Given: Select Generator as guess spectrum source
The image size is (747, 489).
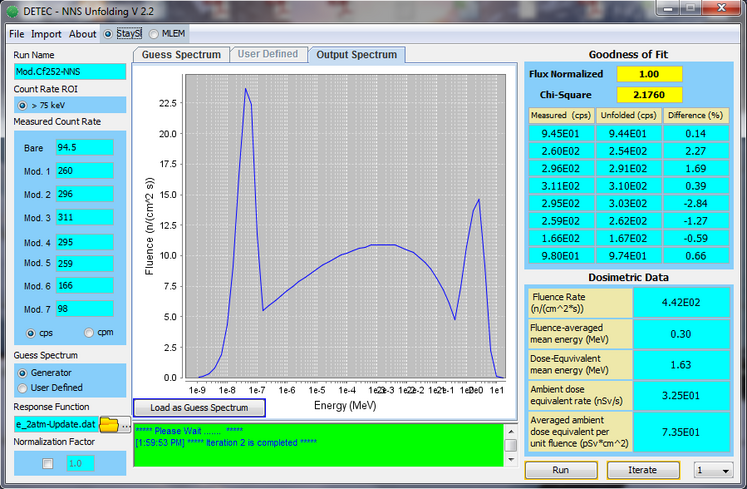Looking at the screenshot, I should point(22,373).
